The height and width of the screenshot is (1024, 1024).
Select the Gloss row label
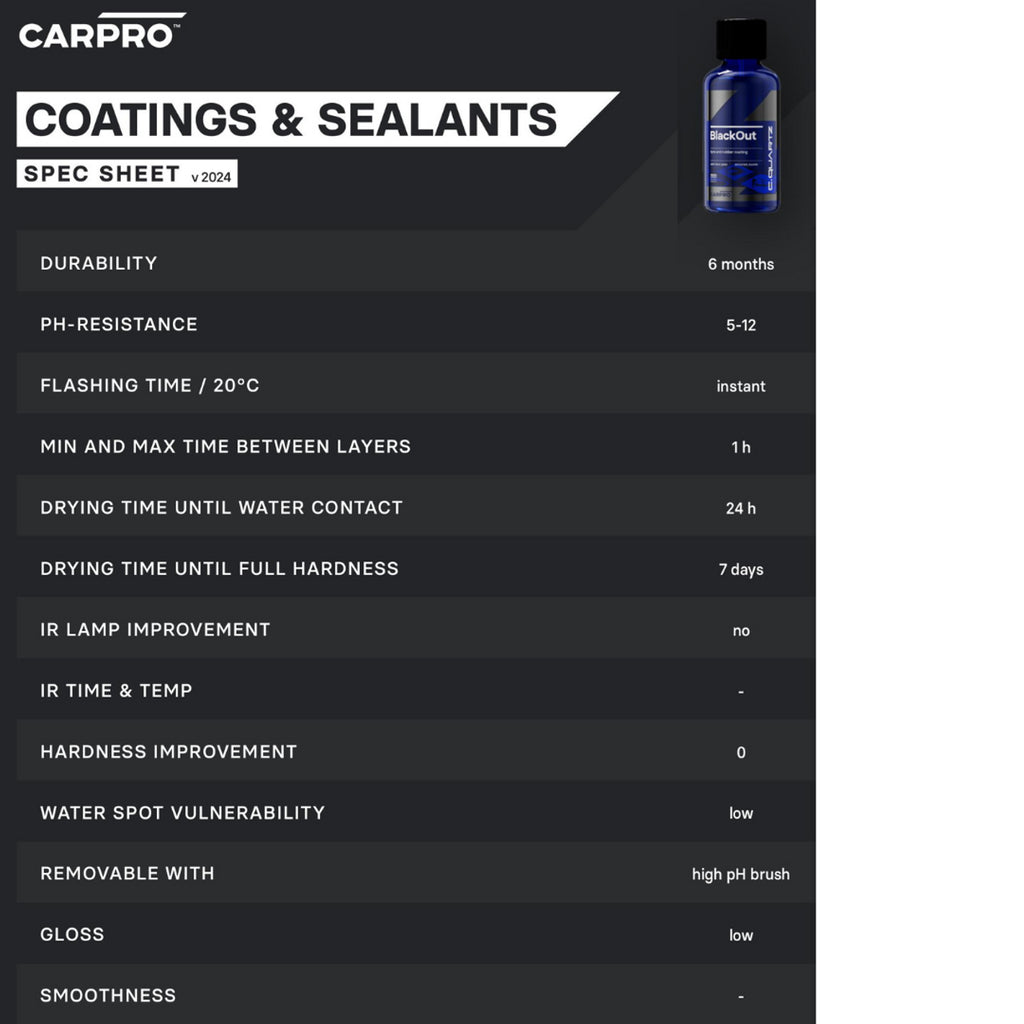72,934
